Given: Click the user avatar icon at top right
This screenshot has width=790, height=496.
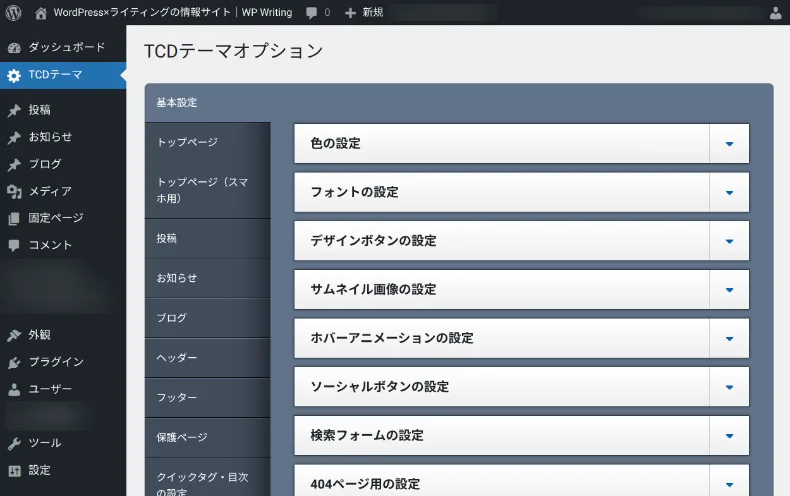Looking at the screenshot, I should 776,13.
